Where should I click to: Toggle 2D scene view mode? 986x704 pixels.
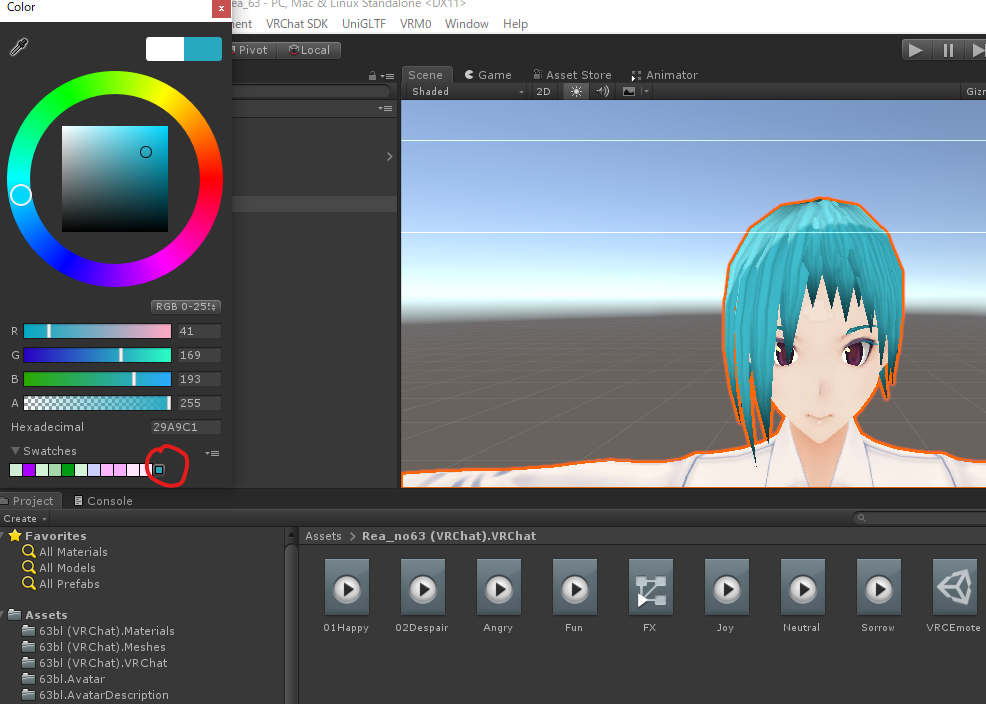[543, 92]
